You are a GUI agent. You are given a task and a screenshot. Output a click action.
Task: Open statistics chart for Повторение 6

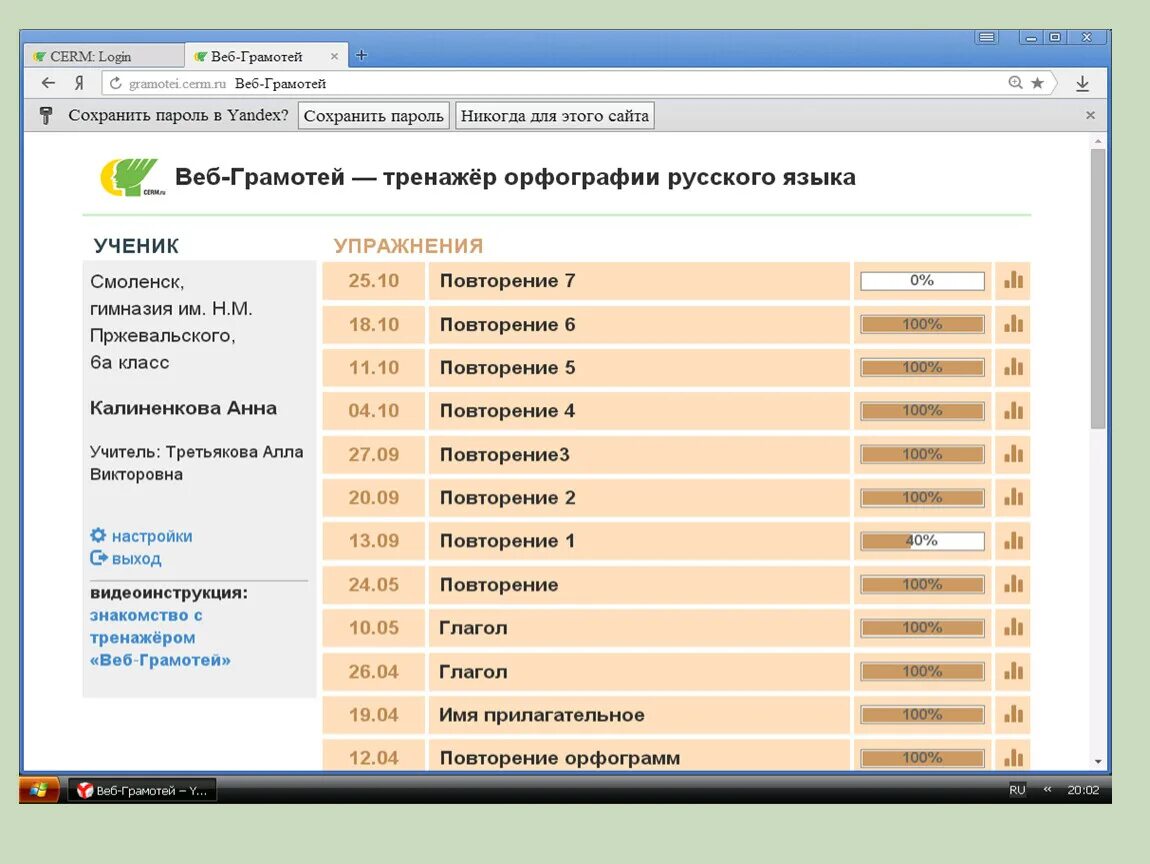point(1013,324)
